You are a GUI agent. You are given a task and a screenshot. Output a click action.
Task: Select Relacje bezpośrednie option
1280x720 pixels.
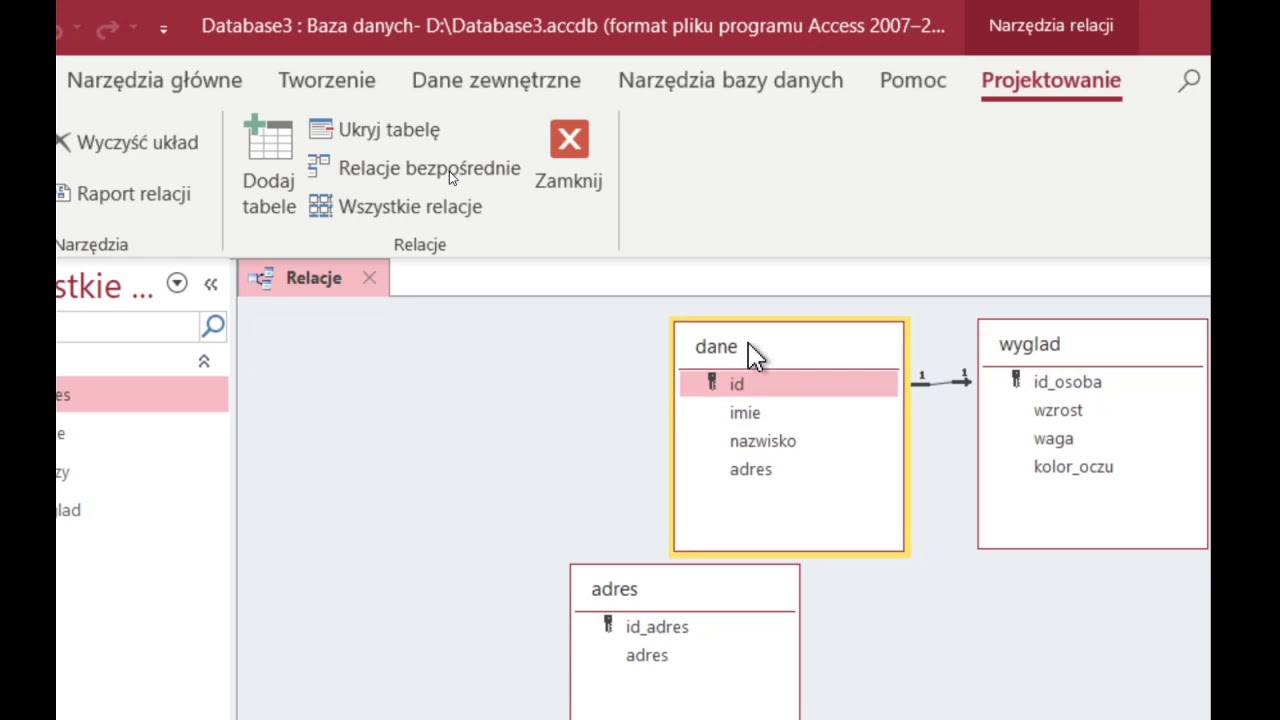coord(415,168)
